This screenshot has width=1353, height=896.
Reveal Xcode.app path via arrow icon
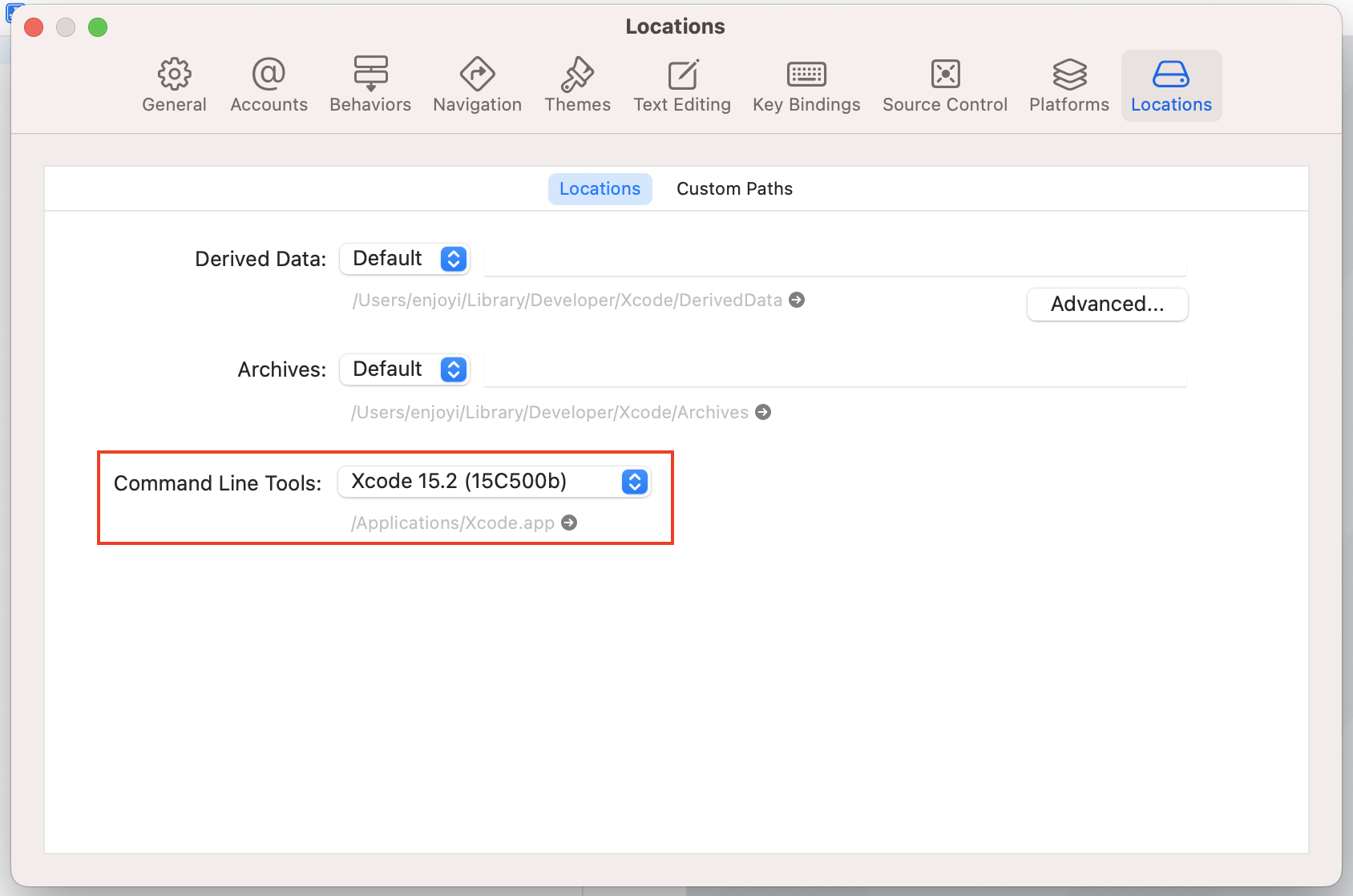point(569,523)
